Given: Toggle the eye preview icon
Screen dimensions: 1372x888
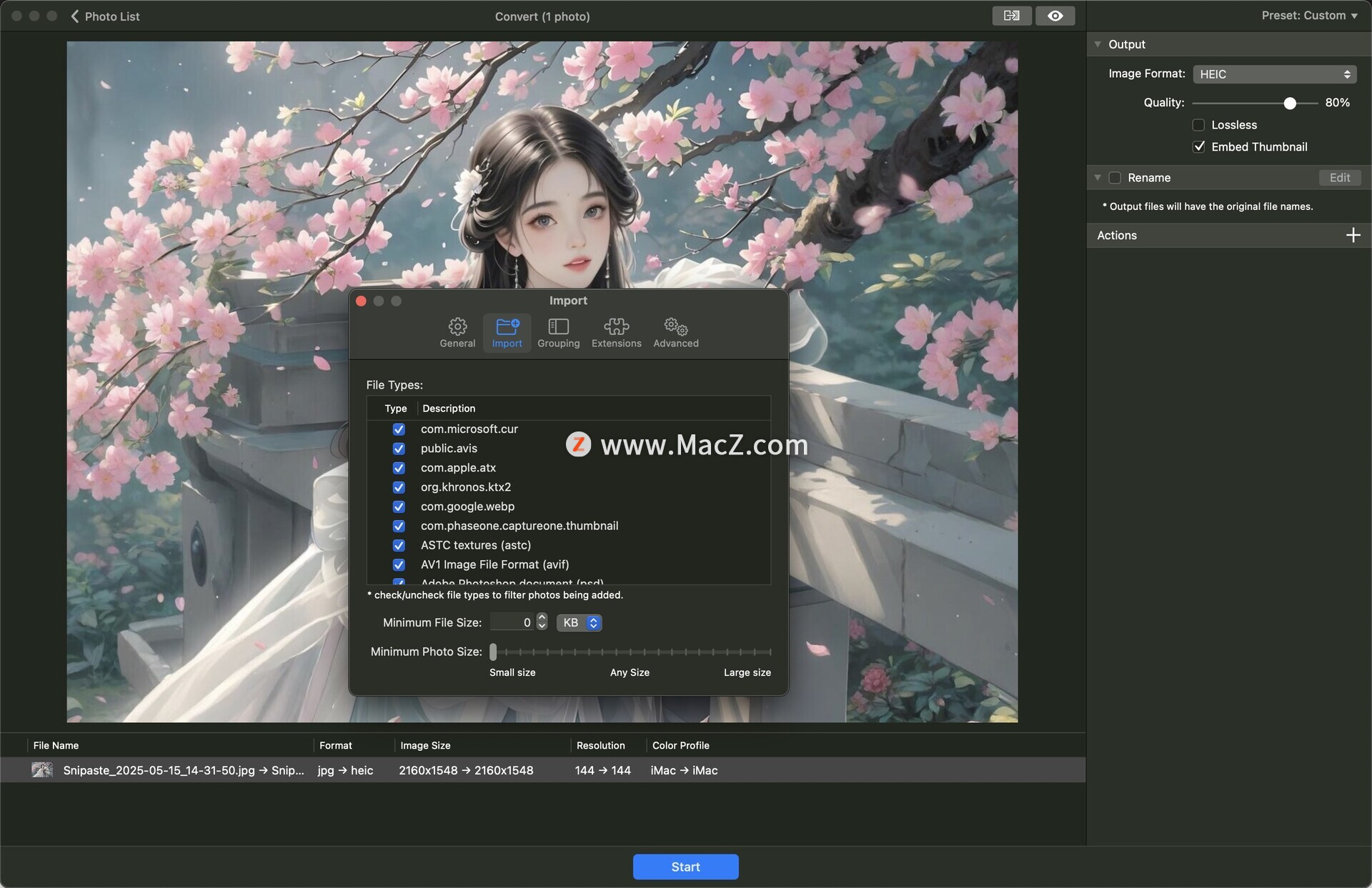Looking at the screenshot, I should click(x=1055, y=16).
